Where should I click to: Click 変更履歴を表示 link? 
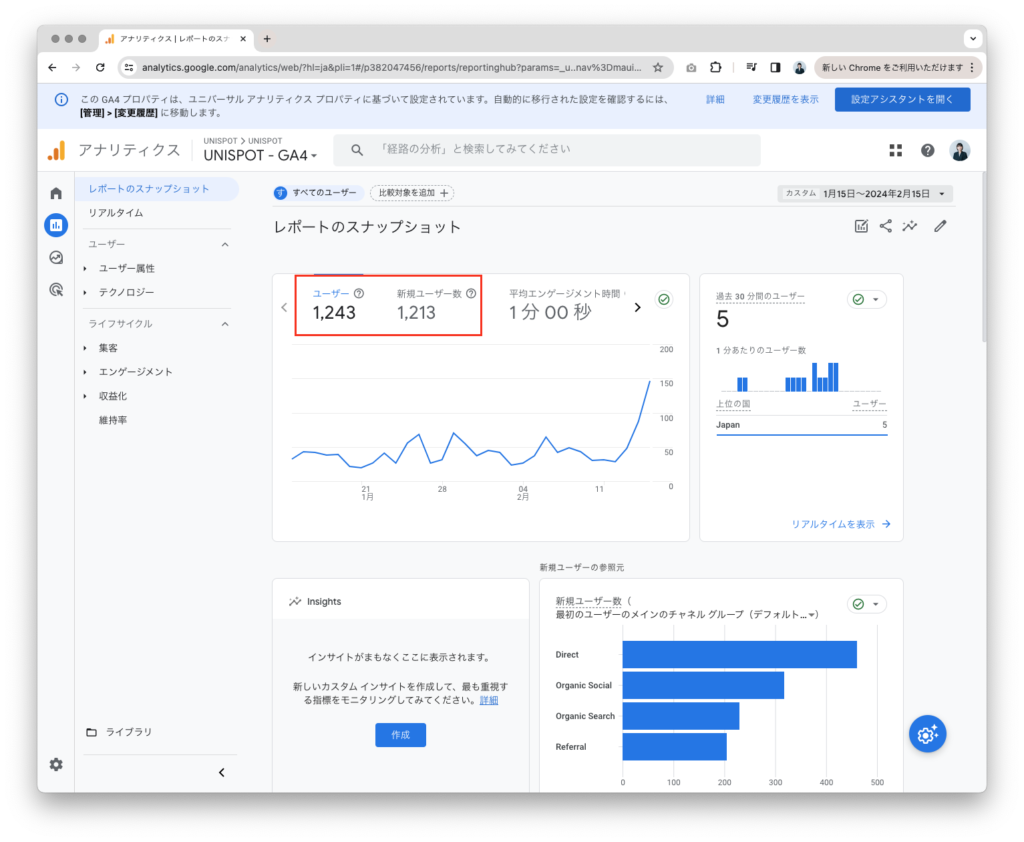tap(785, 99)
